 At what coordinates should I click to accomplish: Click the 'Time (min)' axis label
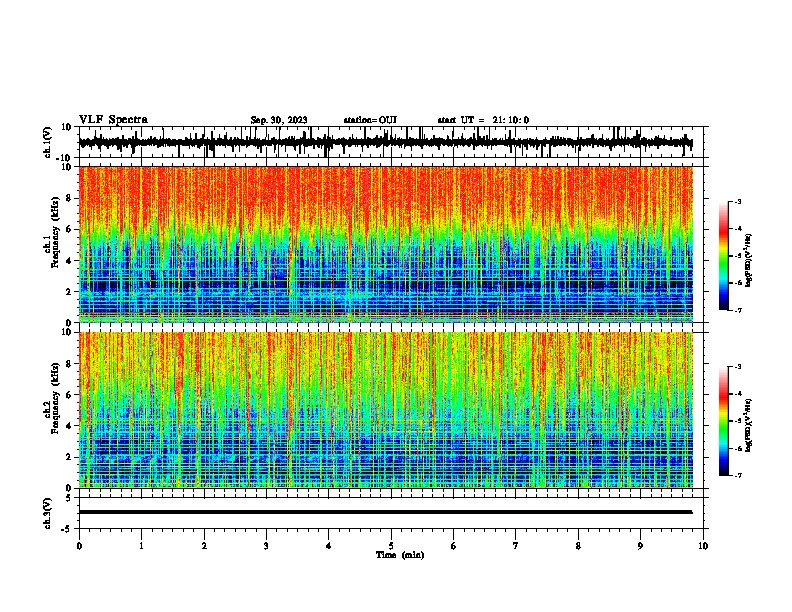coord(400,555)
